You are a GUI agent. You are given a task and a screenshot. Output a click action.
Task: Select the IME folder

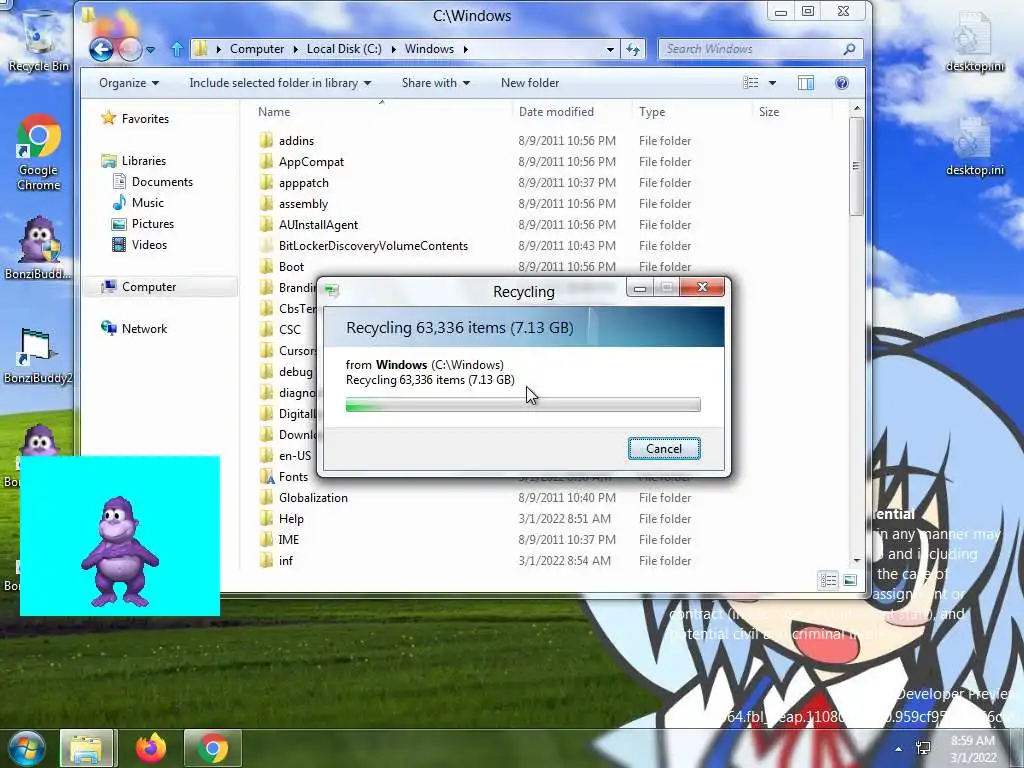coord(289,539)
